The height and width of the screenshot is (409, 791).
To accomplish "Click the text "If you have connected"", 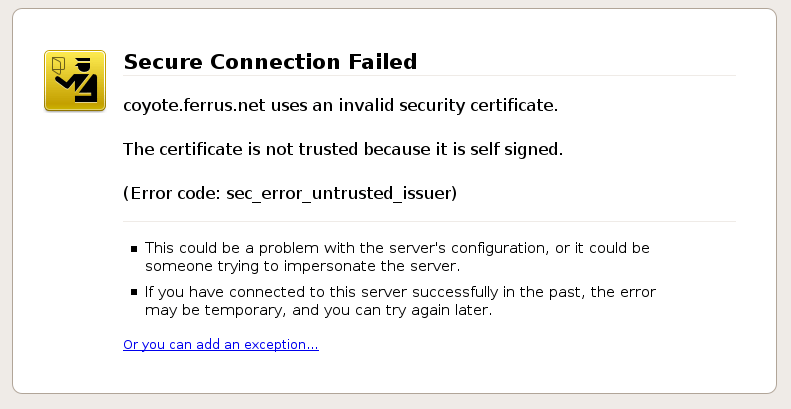I will tap(223, 292).
